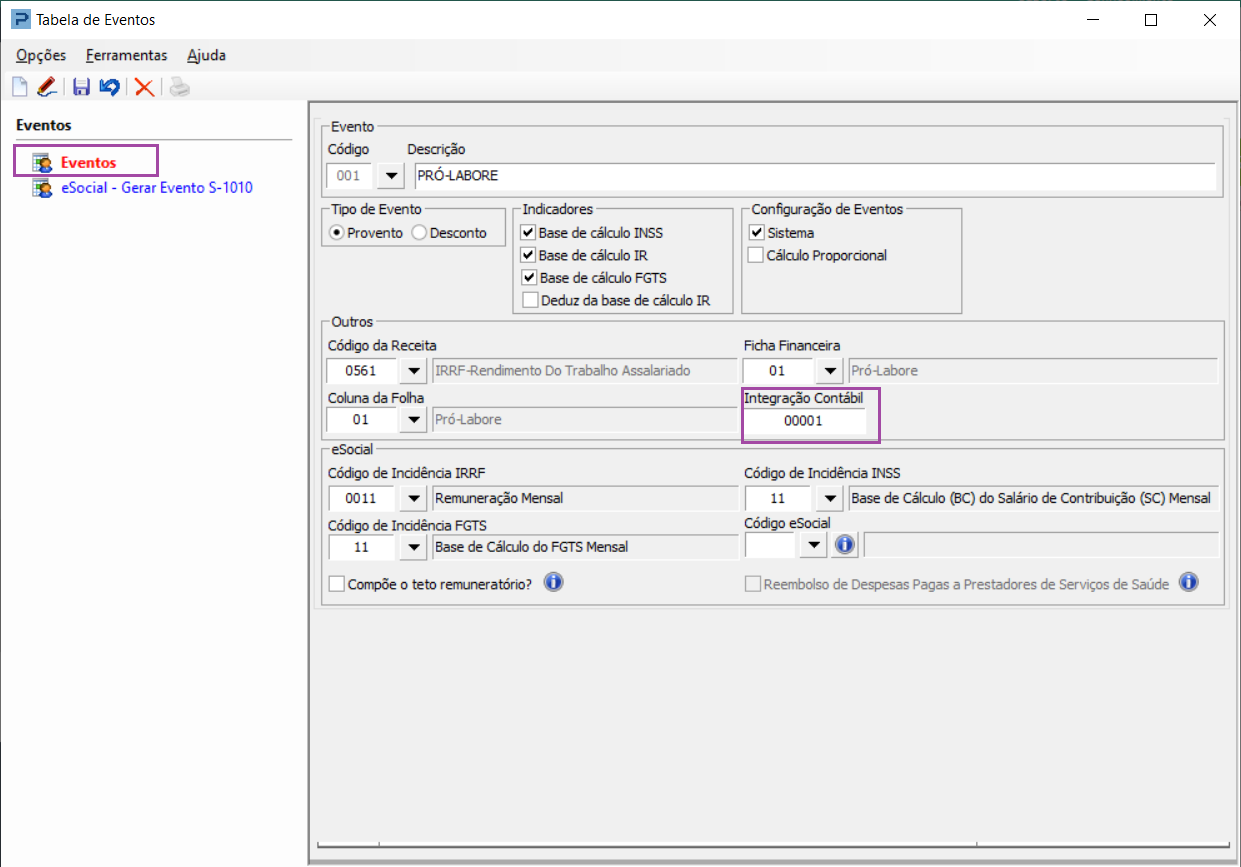1241x867 pixels.
Task: Click the empty Código eSocial description box
Action: [1041, 545]
